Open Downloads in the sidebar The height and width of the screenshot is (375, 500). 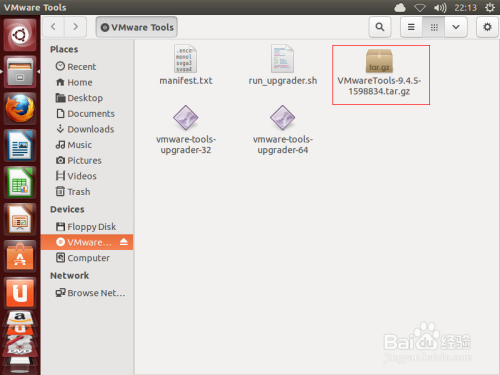(87, 129)
